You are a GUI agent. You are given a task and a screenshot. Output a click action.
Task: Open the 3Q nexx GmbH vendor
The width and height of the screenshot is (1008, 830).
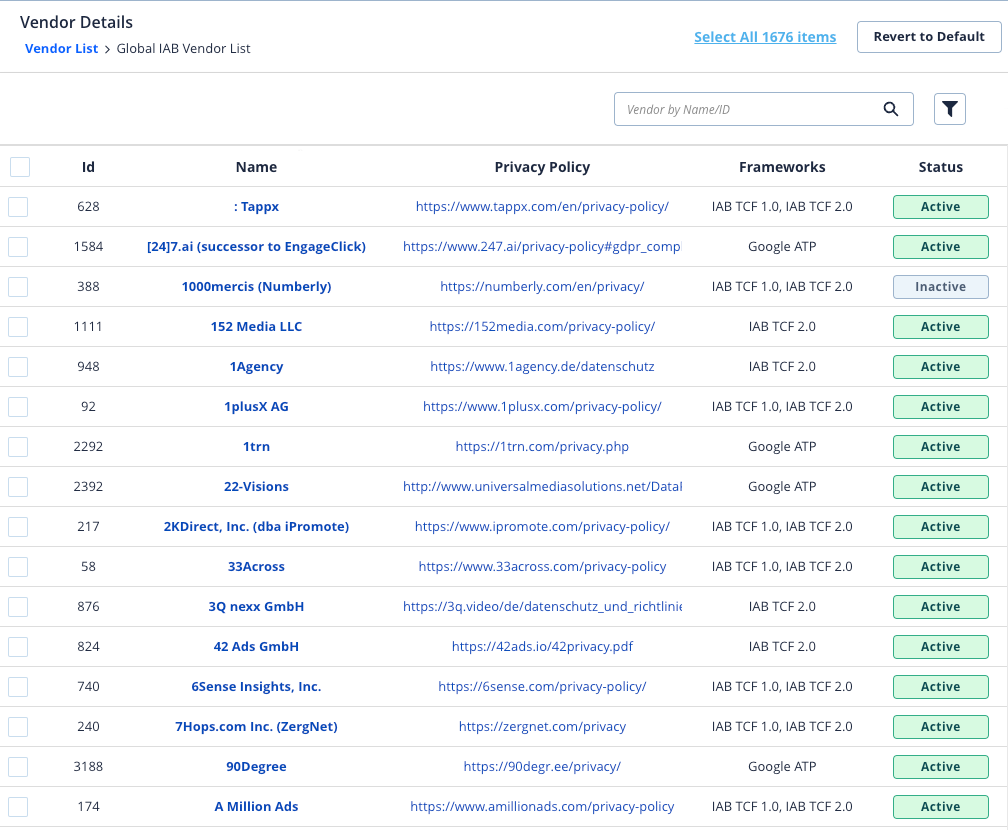pyautogui.click(x=256, y=607)
